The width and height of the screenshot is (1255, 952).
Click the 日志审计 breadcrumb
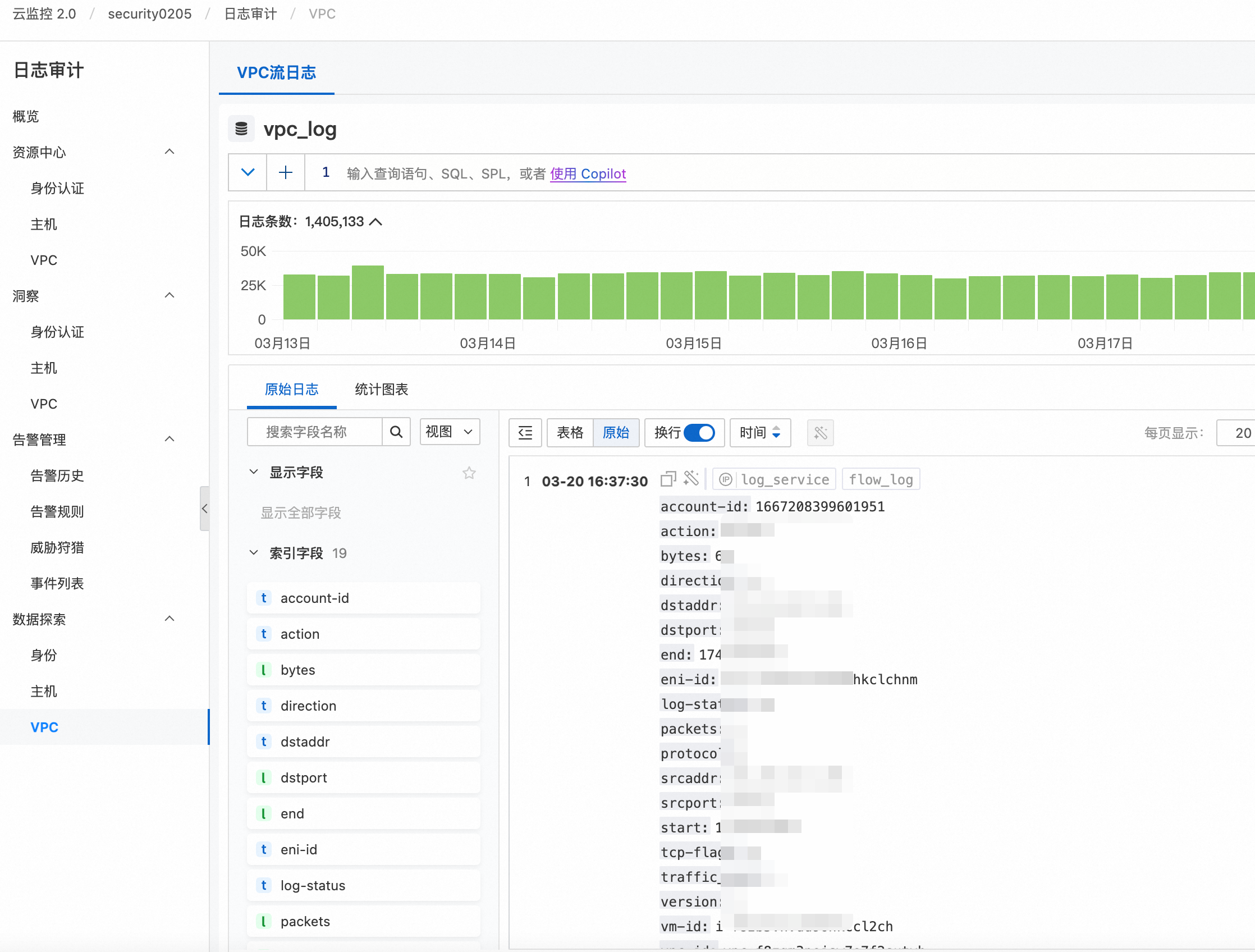(x=250, y=13)
